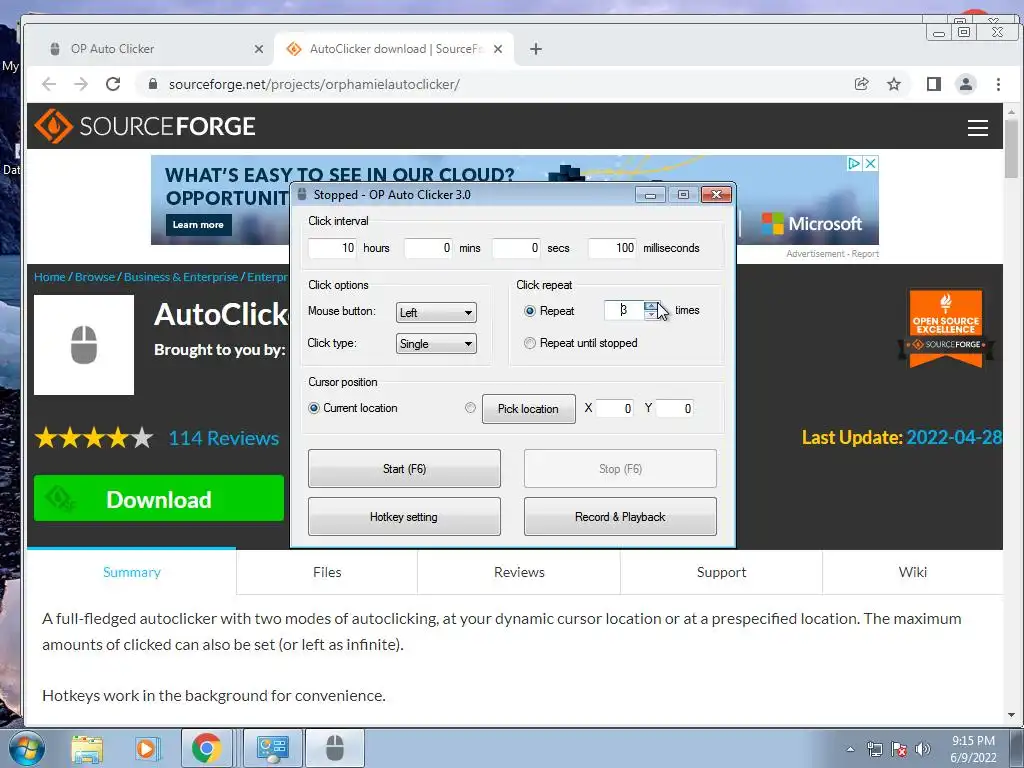The width and height of the screenshot is (1024, 768).
Task: Close the OP Auto Clicker browser tab
Action: point(259,49)
